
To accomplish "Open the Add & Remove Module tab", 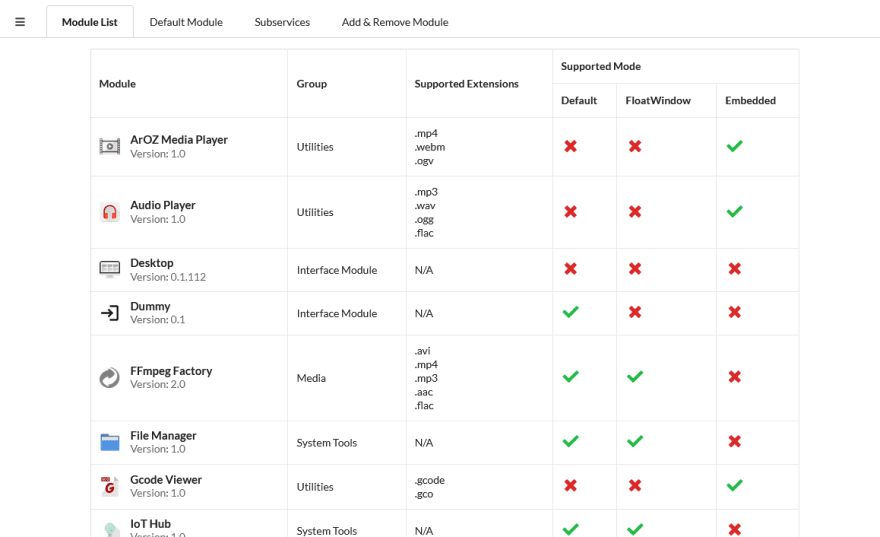I will pyautogui.click(x=395, y=22).
